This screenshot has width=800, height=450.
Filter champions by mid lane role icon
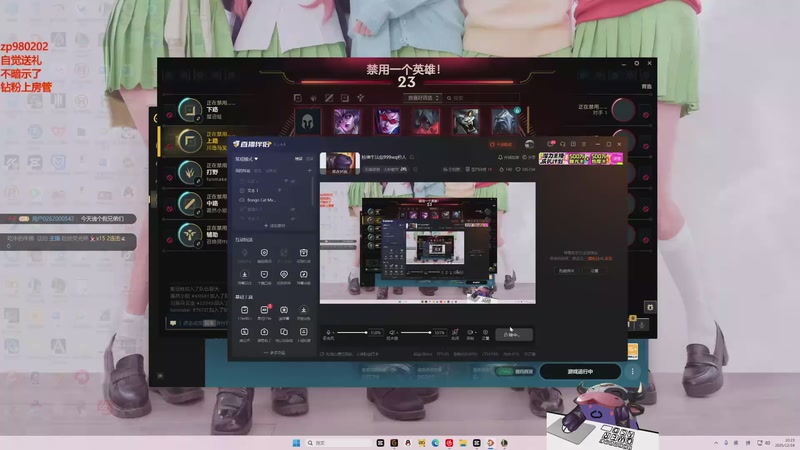tap(329, 97)
